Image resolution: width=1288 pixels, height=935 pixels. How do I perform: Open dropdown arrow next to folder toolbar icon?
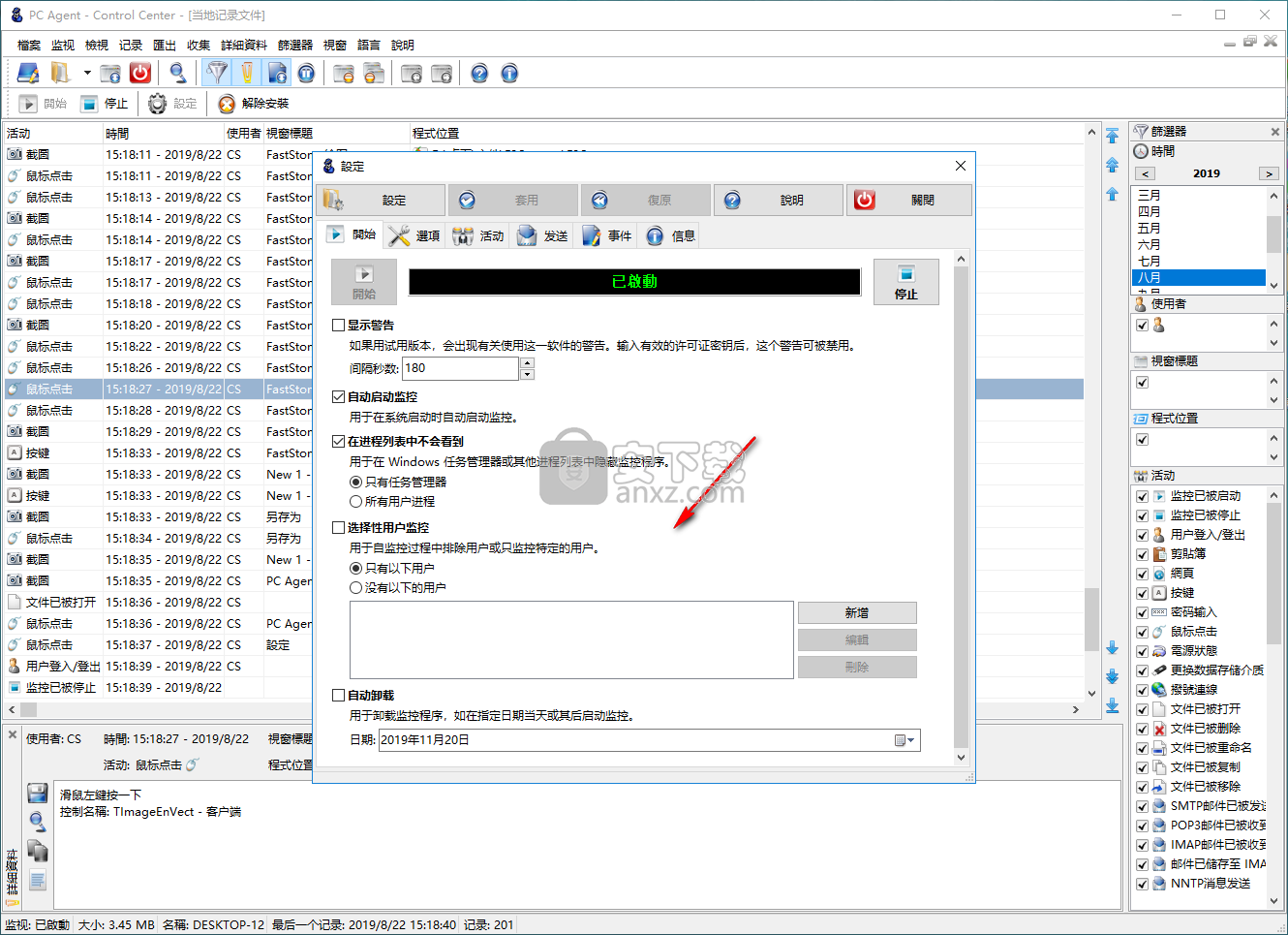tap(86, 73)
